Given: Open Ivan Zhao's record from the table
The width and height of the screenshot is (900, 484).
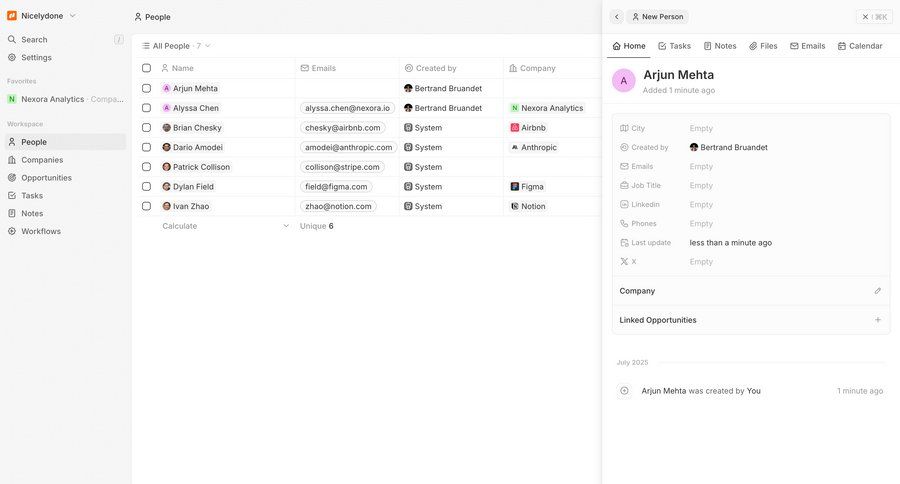Looking at the screenshot, I should [x=186, y=206].
